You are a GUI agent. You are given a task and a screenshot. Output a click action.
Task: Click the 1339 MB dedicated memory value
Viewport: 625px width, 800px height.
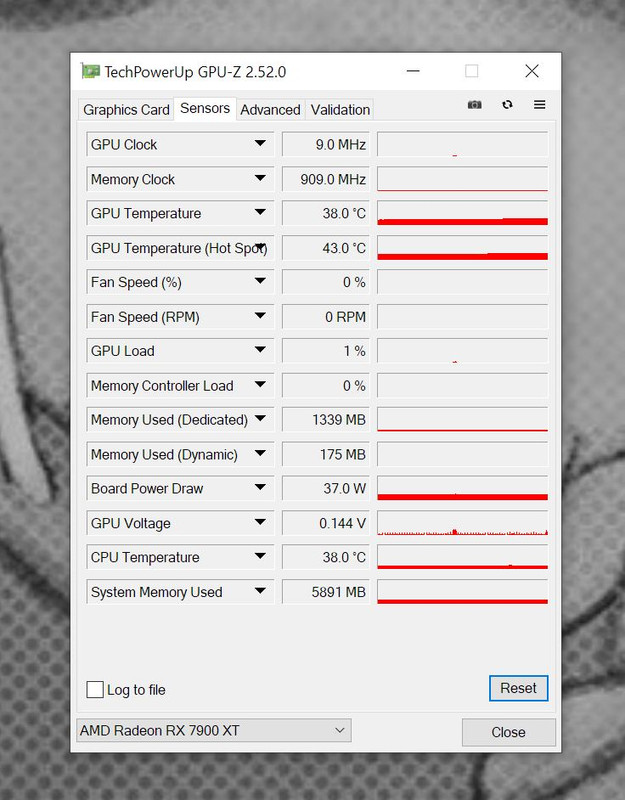tap(326, 420)
